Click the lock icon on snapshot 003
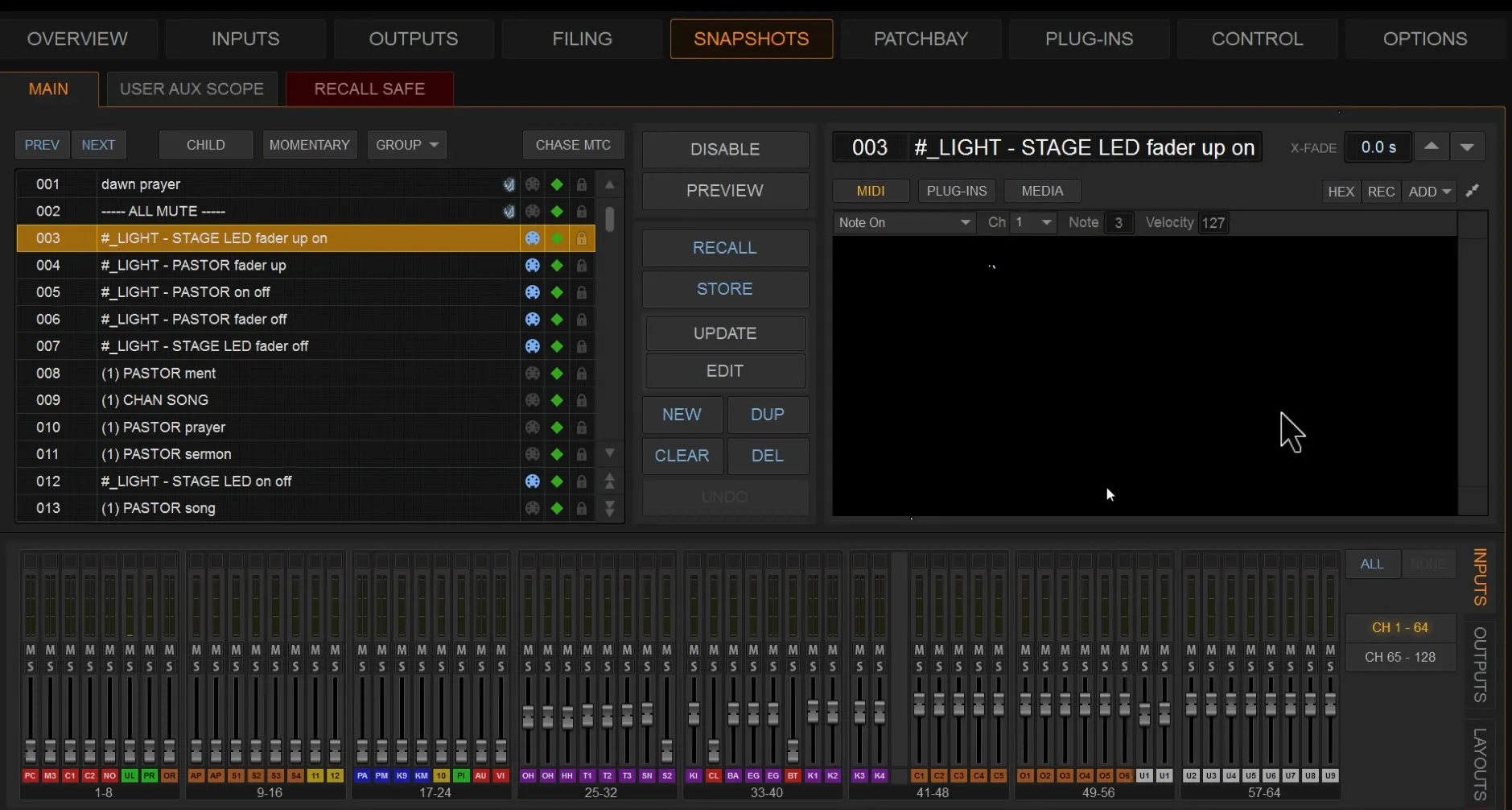This screenshot has height=810, width=1512. 582,238
